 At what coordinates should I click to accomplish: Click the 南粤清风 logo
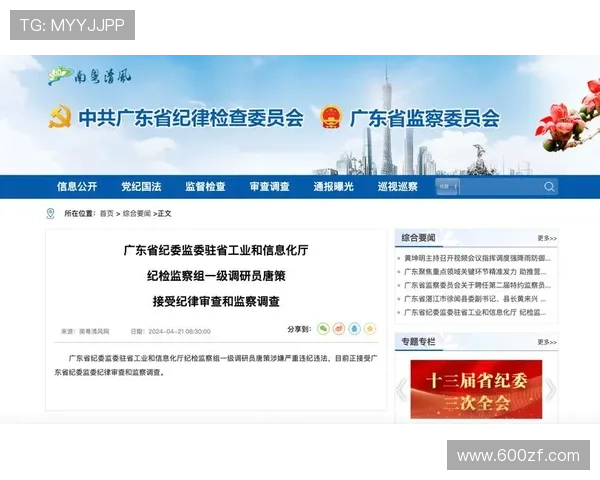tap(90, 76)
